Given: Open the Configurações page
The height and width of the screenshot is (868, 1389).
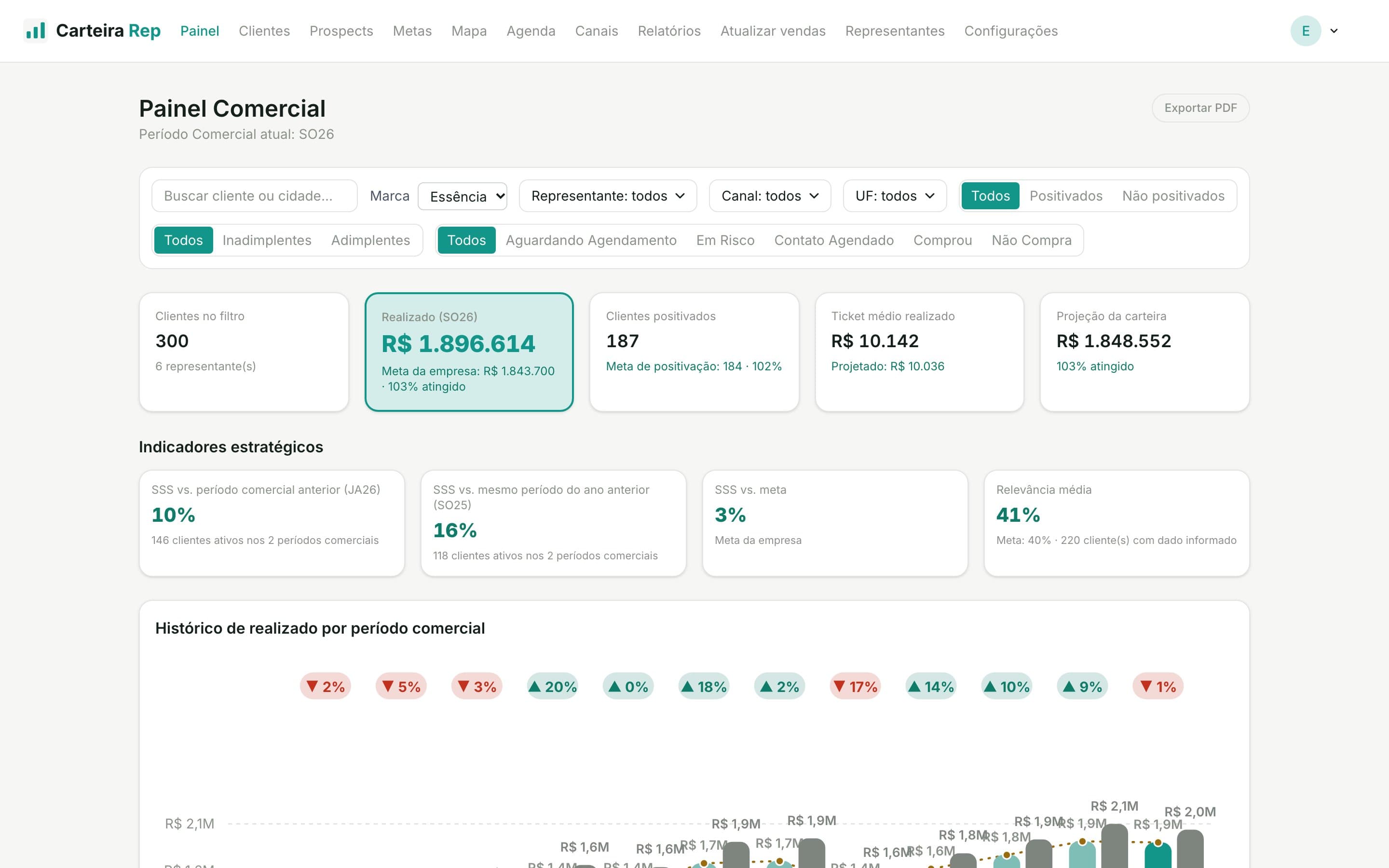Looking at the screenshot, I should tap(1011, 31).
